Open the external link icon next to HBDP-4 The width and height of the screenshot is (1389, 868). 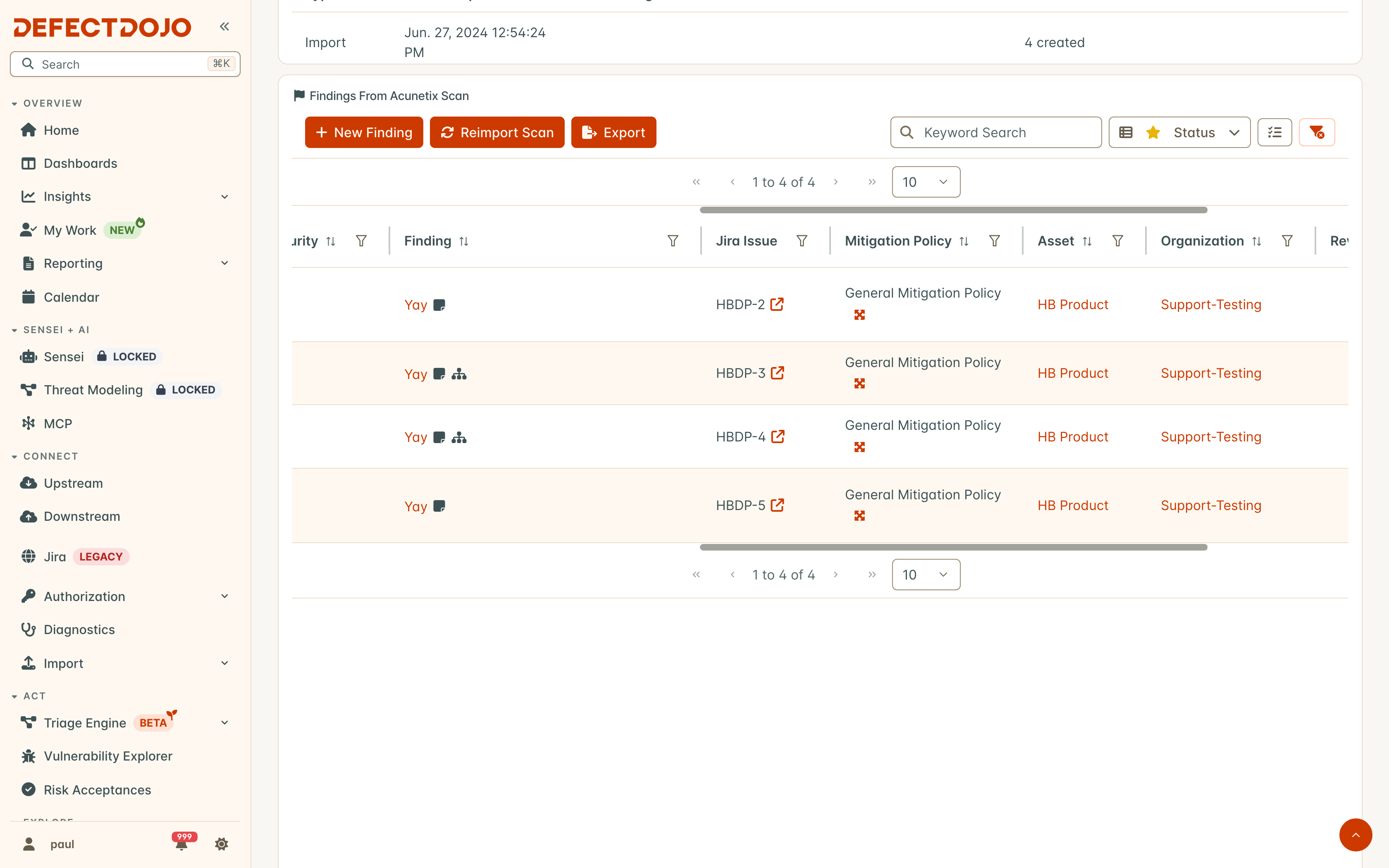[778, 437]
